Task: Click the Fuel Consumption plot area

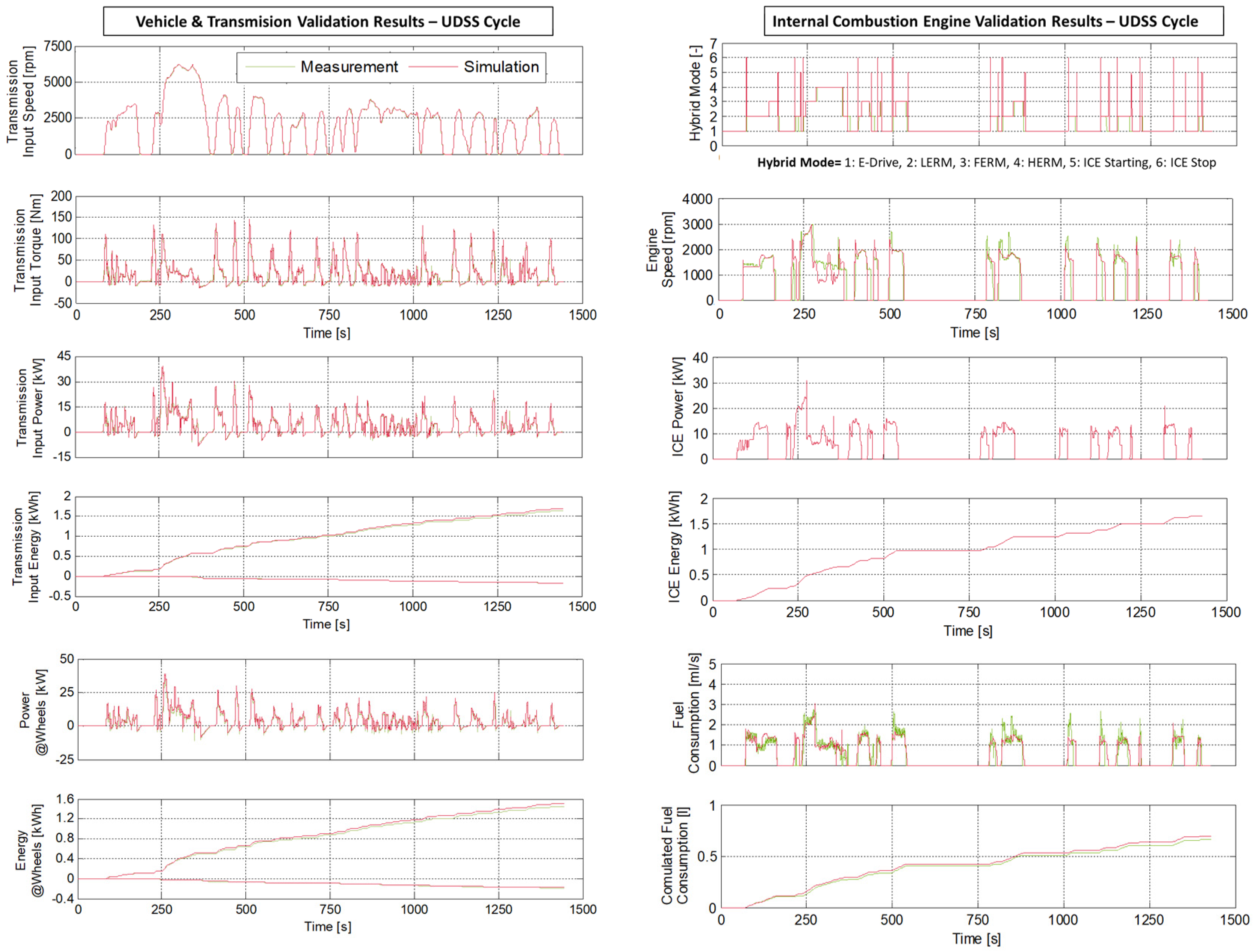Action: click(978, 714)
